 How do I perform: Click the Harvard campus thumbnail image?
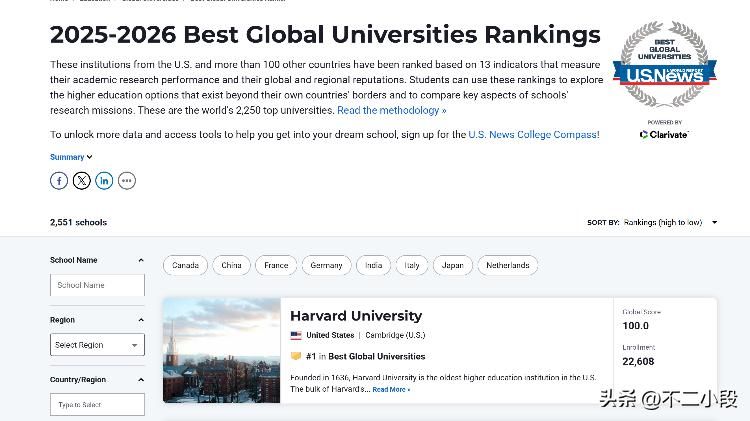click(x=221, y=350)
